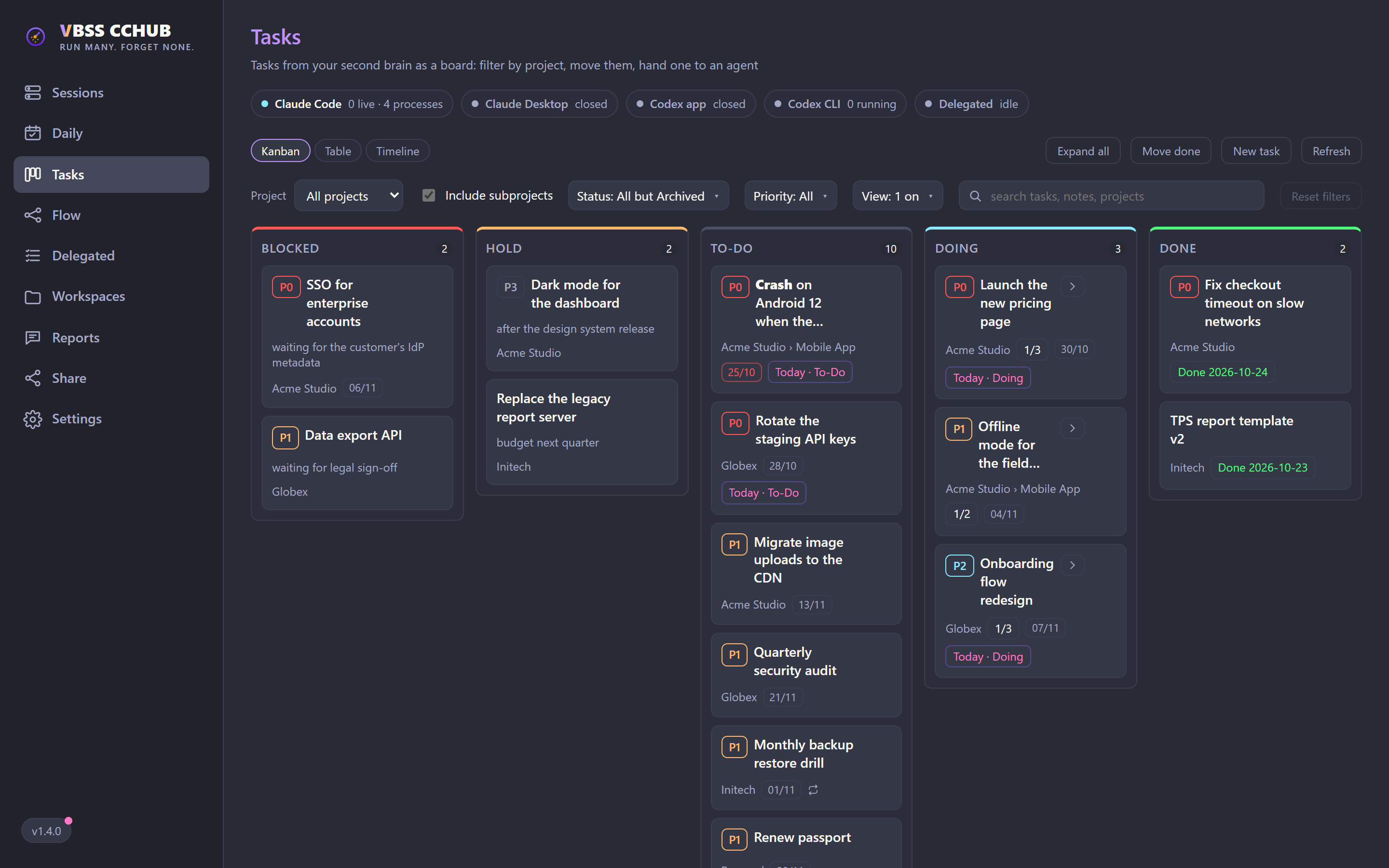Click the Claude Desktop closed pill
This screenshot has height=868, width=1389.
(x=540, y=104)
